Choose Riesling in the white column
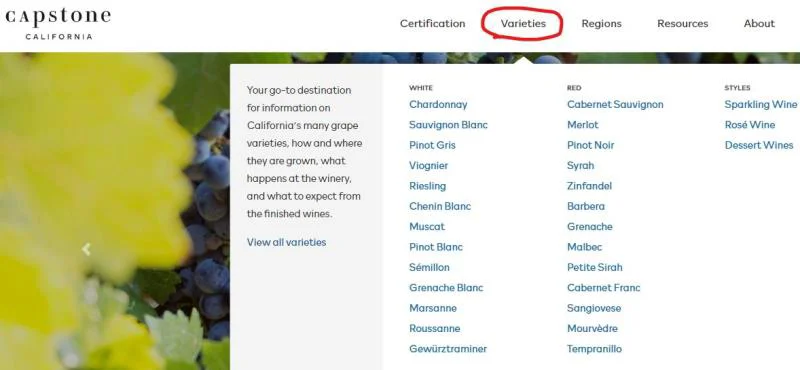The height and width of the screenshot is (370, 800). click(428, 186)
